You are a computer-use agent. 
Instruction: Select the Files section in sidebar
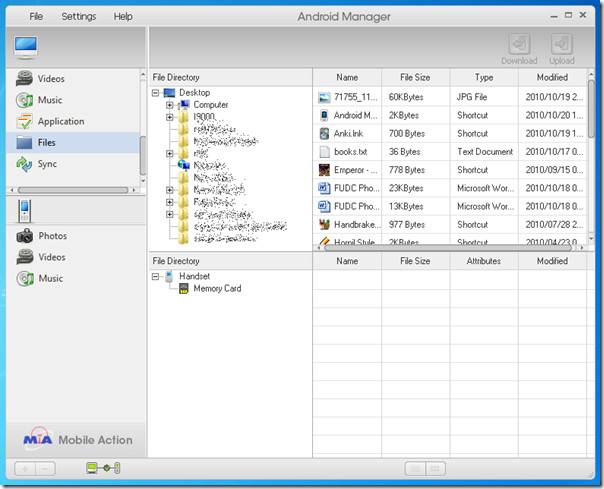click(x=73, y=143)
